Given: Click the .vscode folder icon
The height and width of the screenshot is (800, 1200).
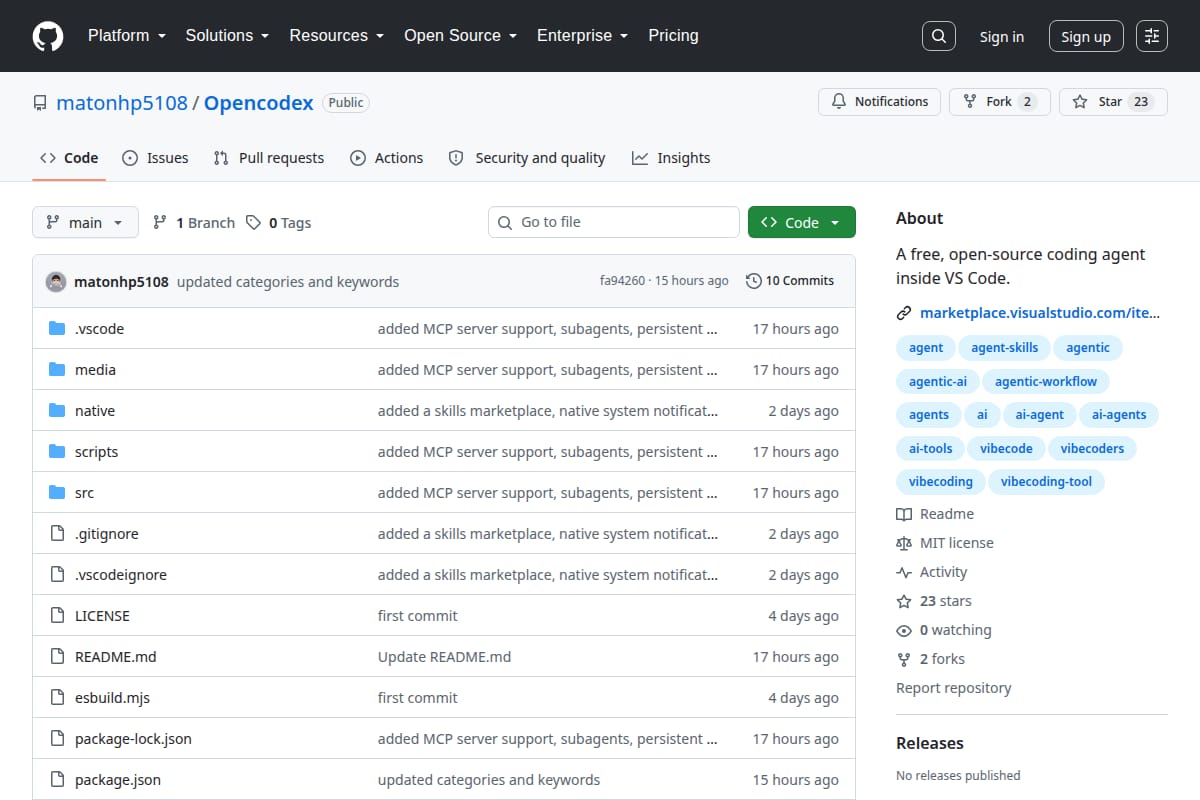Looking at the screenshot, I should point(57,329).
